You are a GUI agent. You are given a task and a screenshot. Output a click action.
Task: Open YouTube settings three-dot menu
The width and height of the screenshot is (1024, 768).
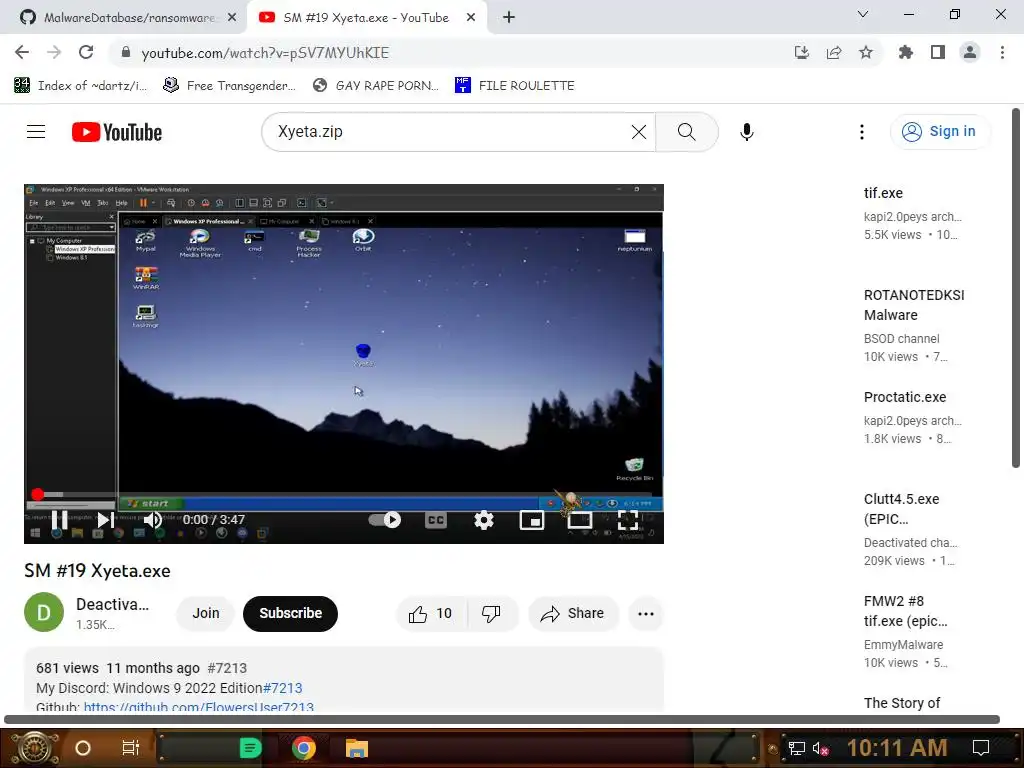click(861, 132)
